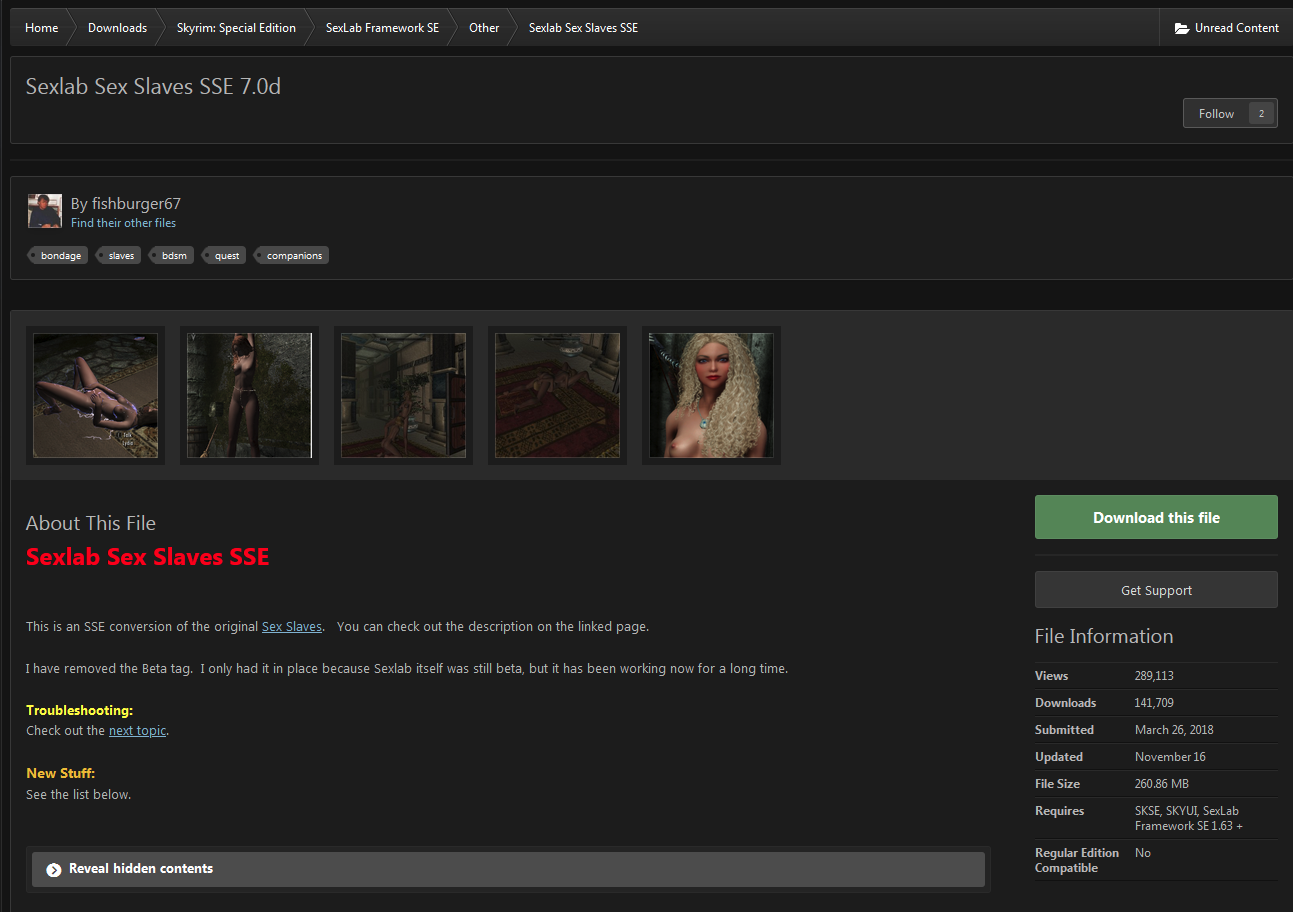Click the Reveal hidden contents arrow icon
The height and width of the screenshot is (912, 1293).
[54, 869]
